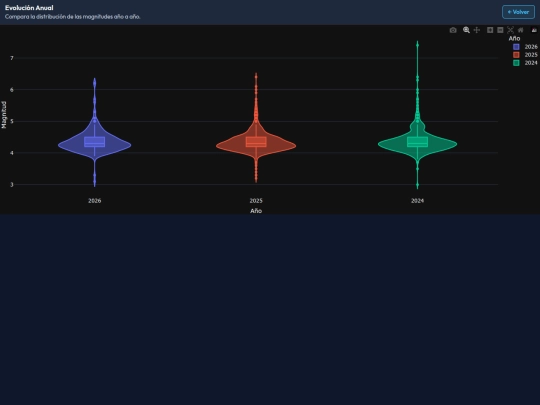The width and height of the screenshot is (540, 405).
Task: Click the y-axis tick label 6
Action: coord(12,90)
